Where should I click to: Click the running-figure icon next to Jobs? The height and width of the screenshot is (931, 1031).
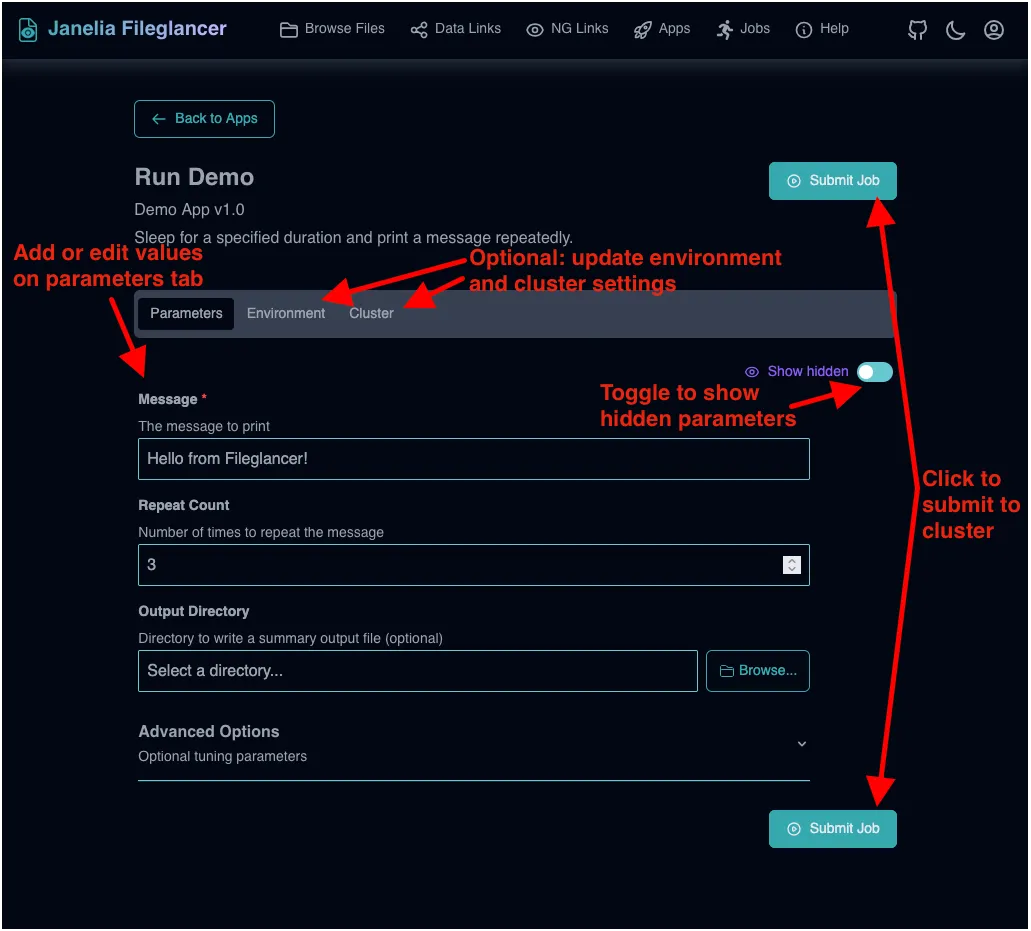coord(723,29)
